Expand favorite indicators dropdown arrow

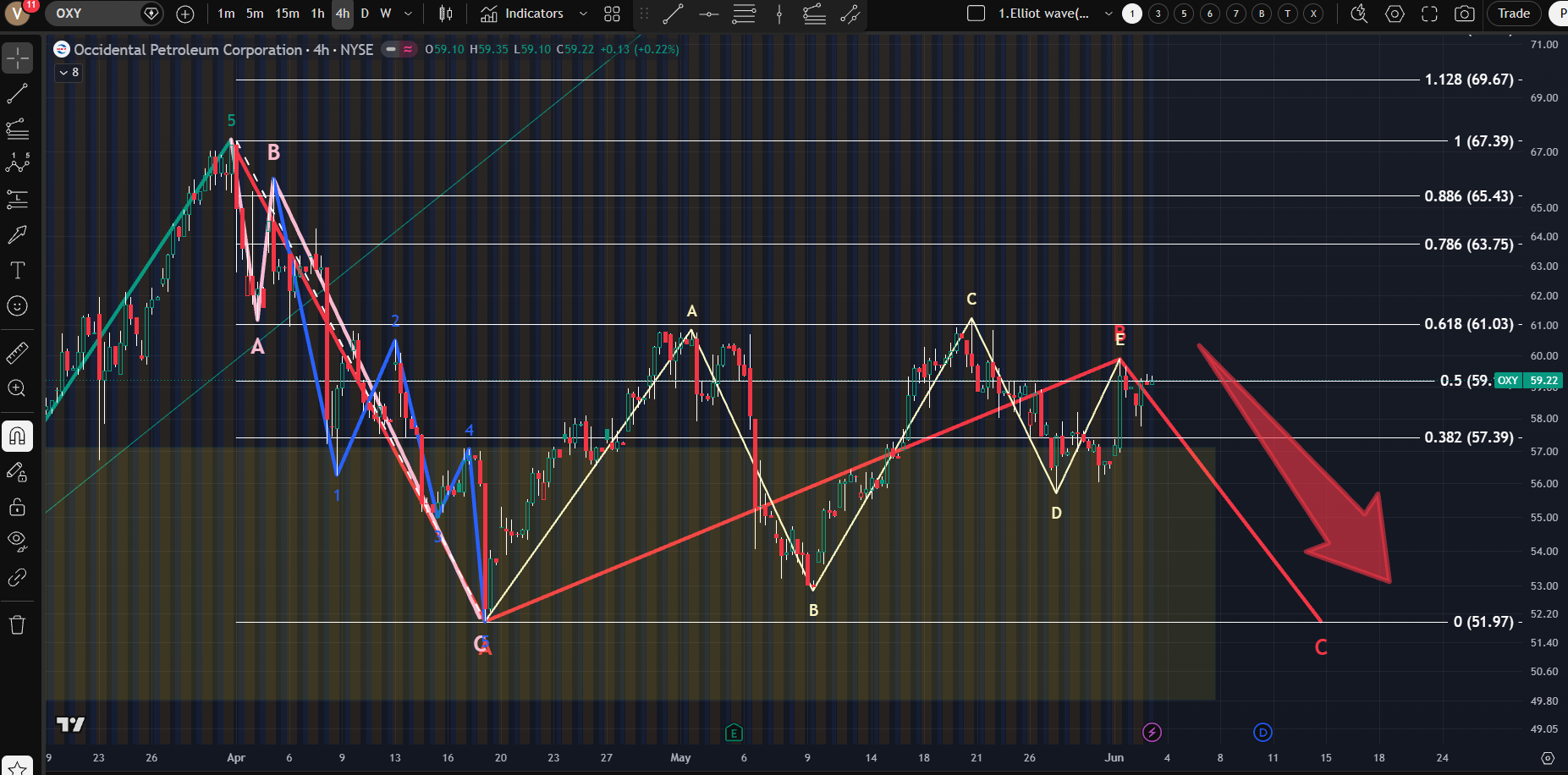[x=583, y=14]
